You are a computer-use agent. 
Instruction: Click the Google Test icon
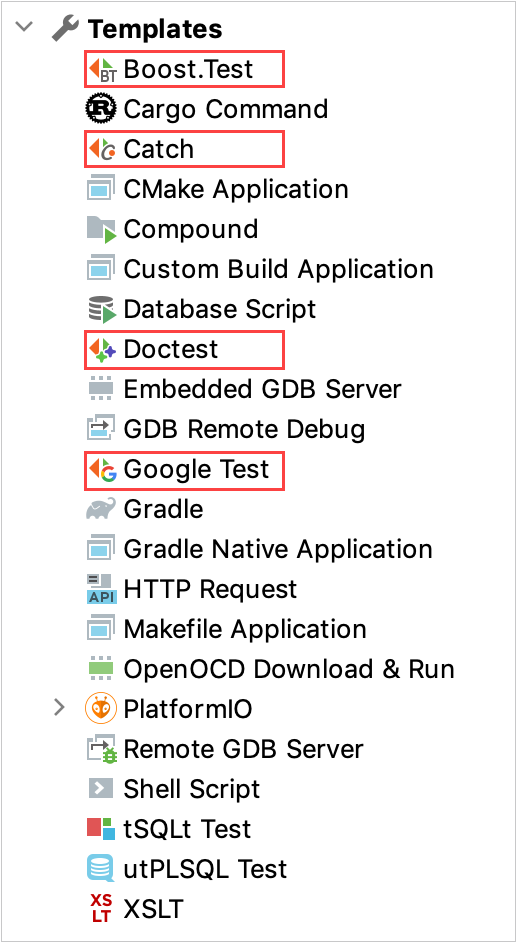pyautogui.click(x=102, y=469)
